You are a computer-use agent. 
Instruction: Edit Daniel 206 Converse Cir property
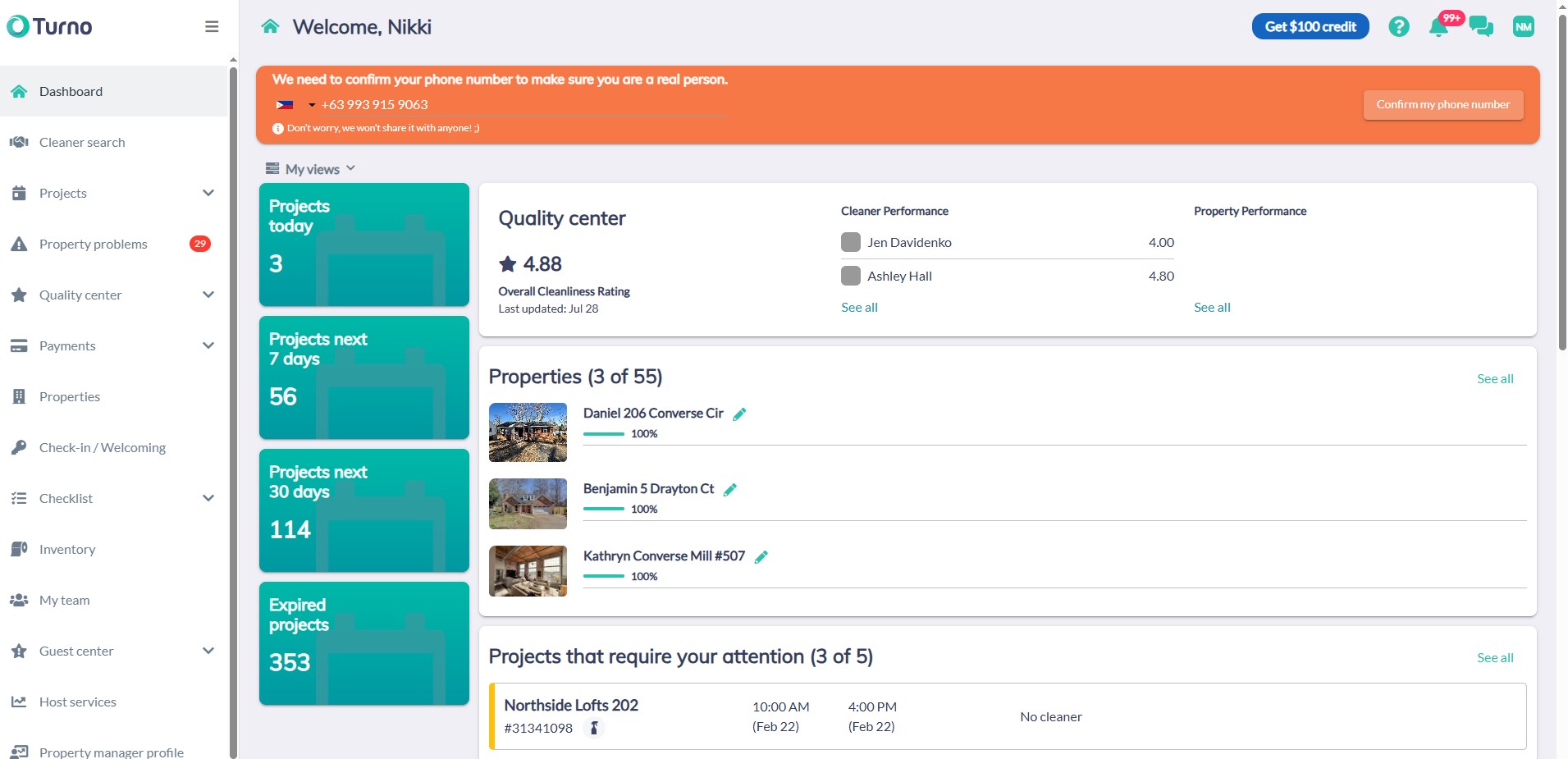pos(739,414)
